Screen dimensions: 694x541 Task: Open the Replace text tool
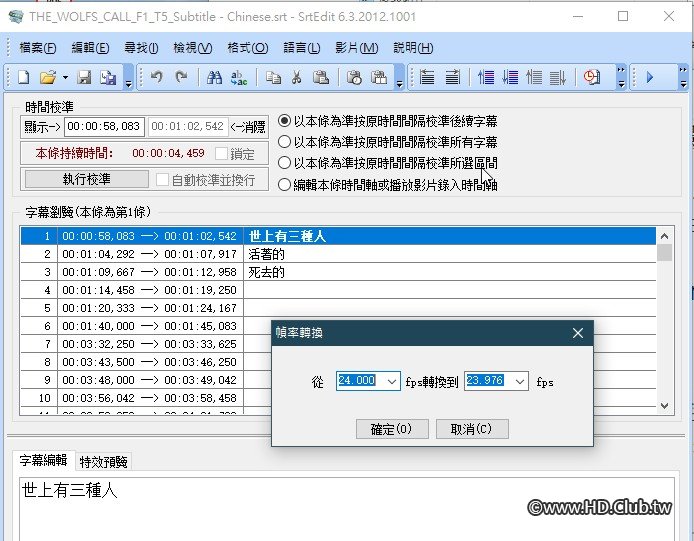tap(239, 77)
